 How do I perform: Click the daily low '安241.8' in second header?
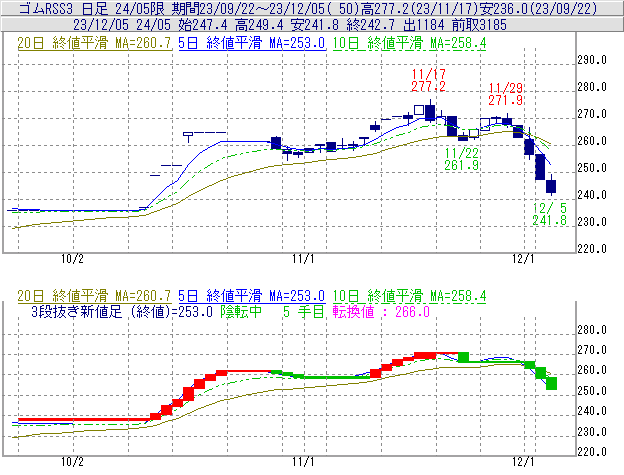click(x=315, y=25)
